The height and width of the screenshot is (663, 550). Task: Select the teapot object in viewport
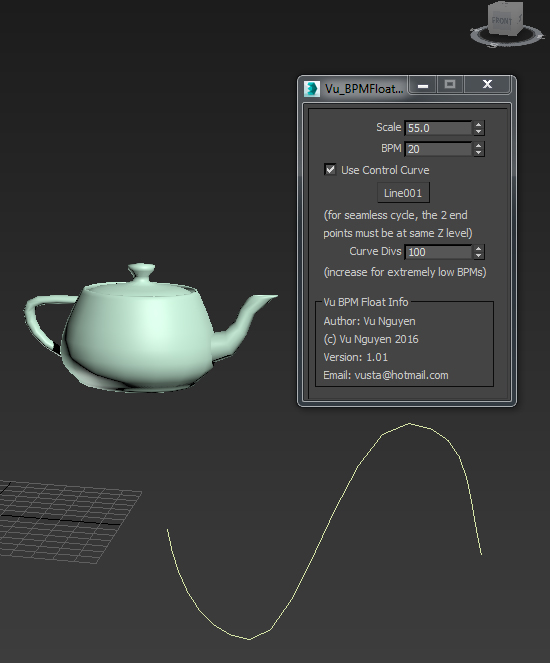[x=140, y=334]
